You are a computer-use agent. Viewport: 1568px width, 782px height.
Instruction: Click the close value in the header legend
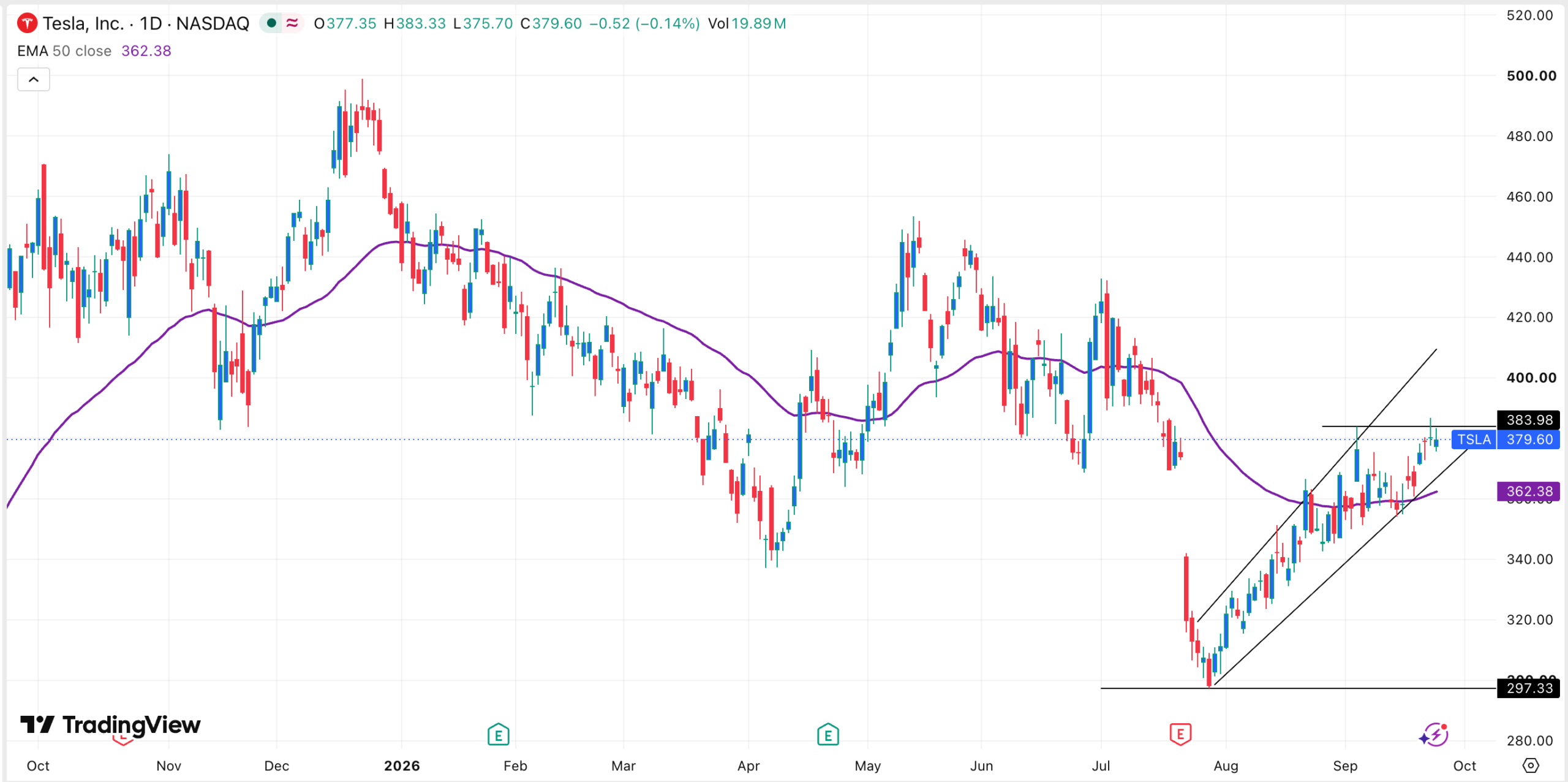point(557,23)
